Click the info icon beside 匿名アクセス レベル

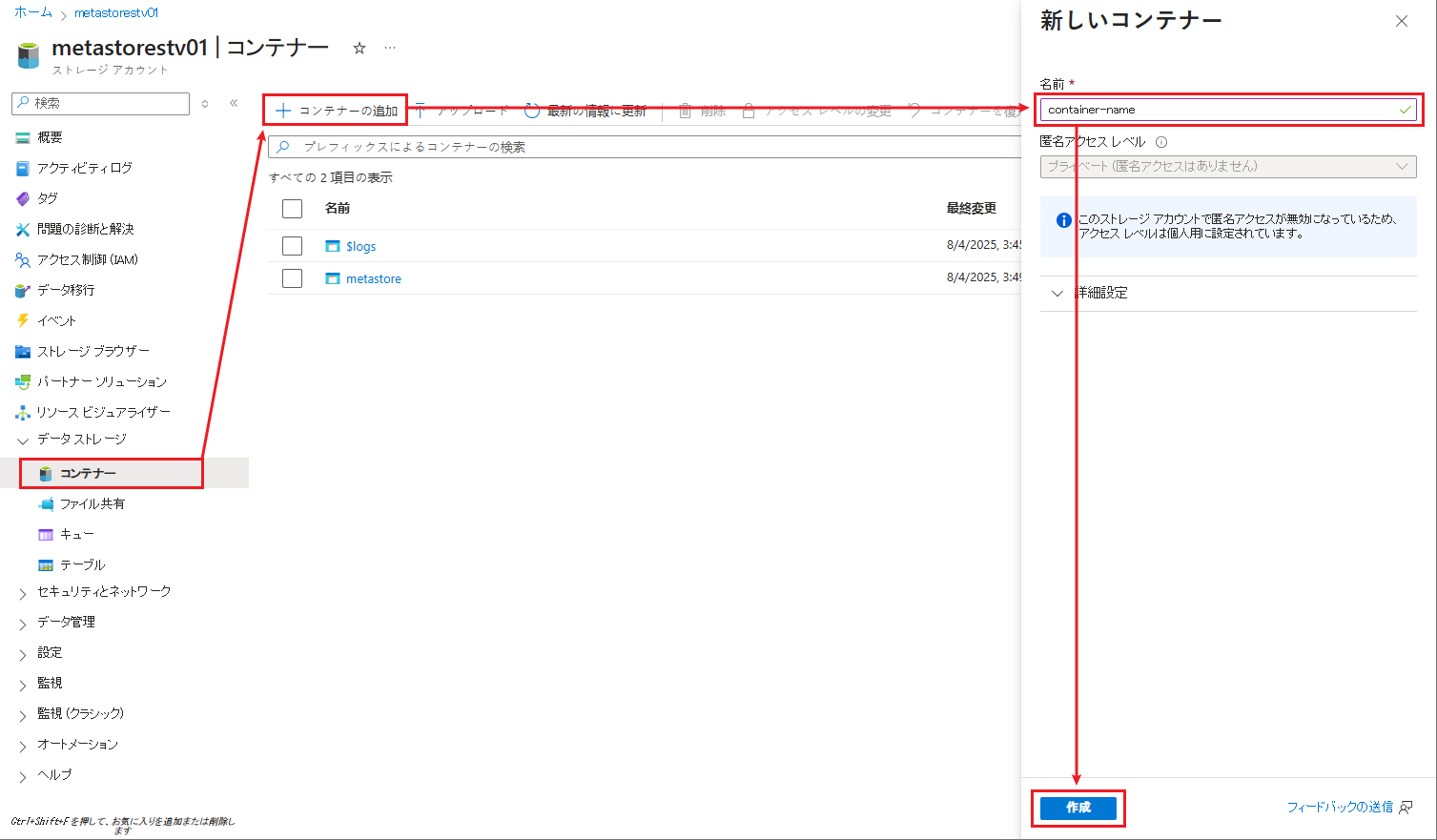[1161, 142]
